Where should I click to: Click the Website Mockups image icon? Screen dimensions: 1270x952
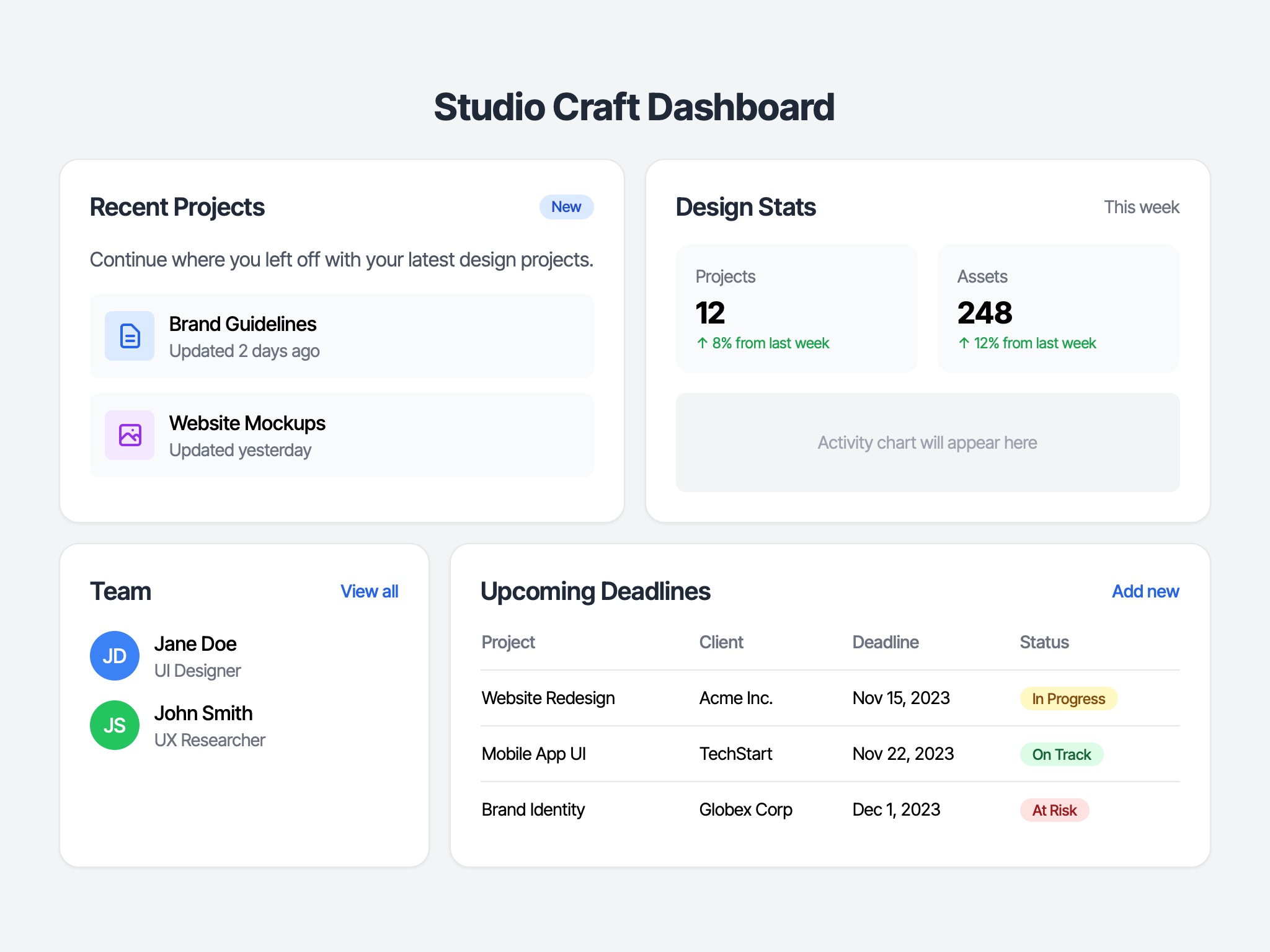coord(130,435)
